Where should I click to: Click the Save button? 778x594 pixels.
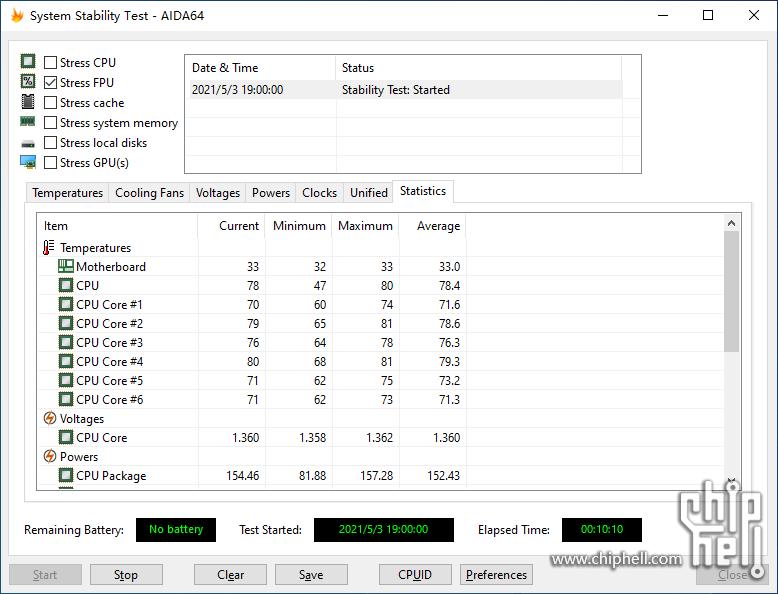pos(311,575)
